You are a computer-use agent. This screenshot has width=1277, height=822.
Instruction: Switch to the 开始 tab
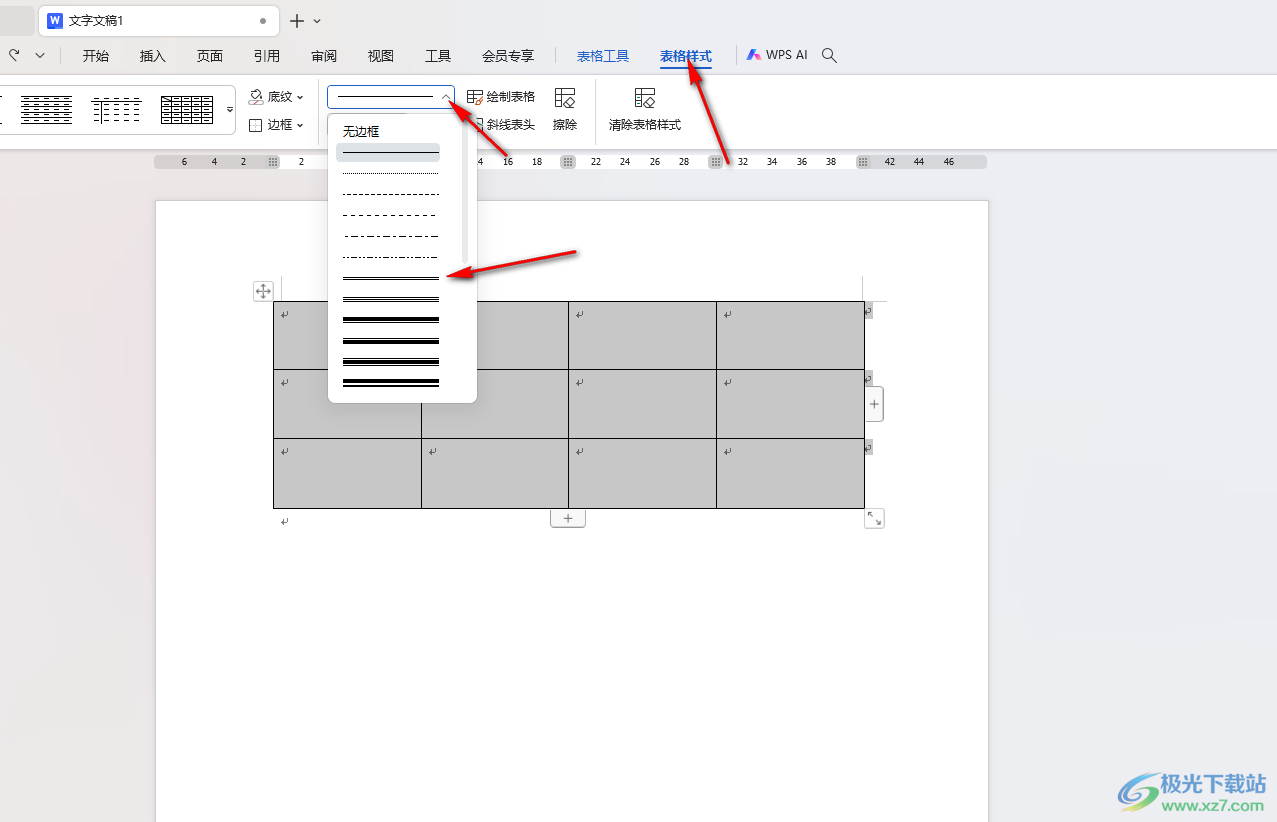coord(96,56)
